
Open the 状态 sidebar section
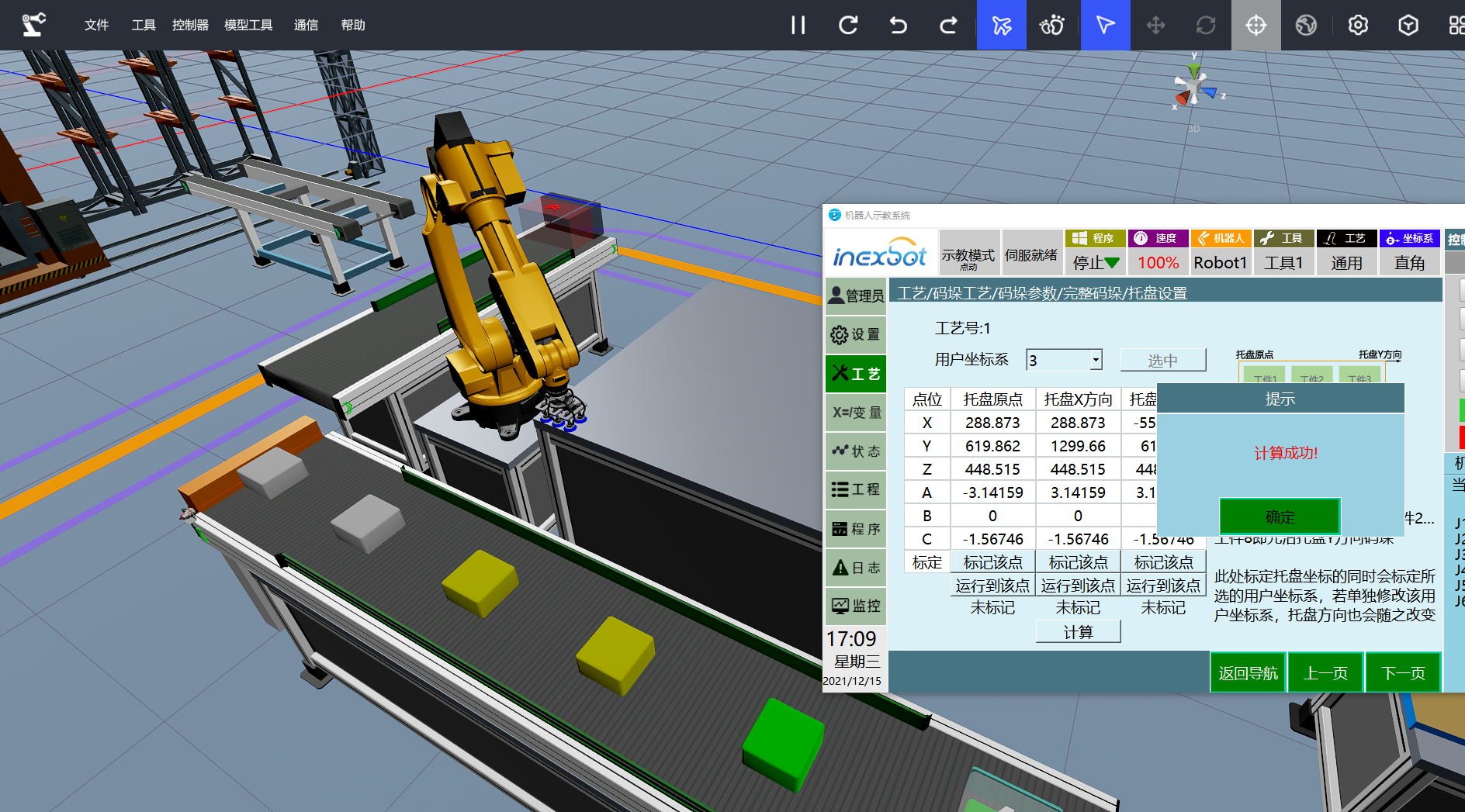tap(856, 451)
